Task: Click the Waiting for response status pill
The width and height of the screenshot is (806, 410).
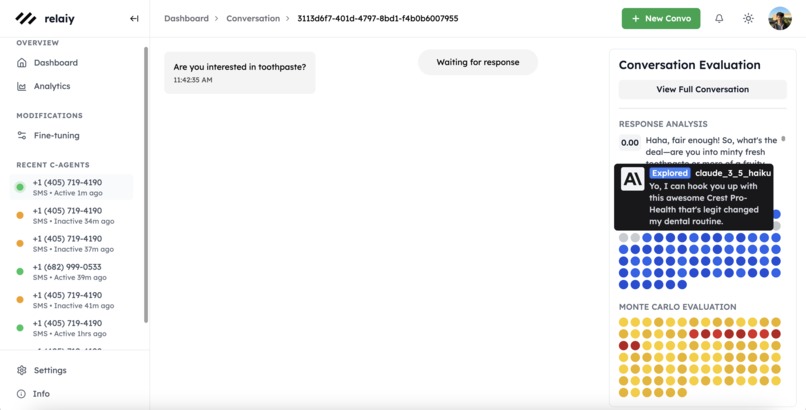Action: [478, 62]
